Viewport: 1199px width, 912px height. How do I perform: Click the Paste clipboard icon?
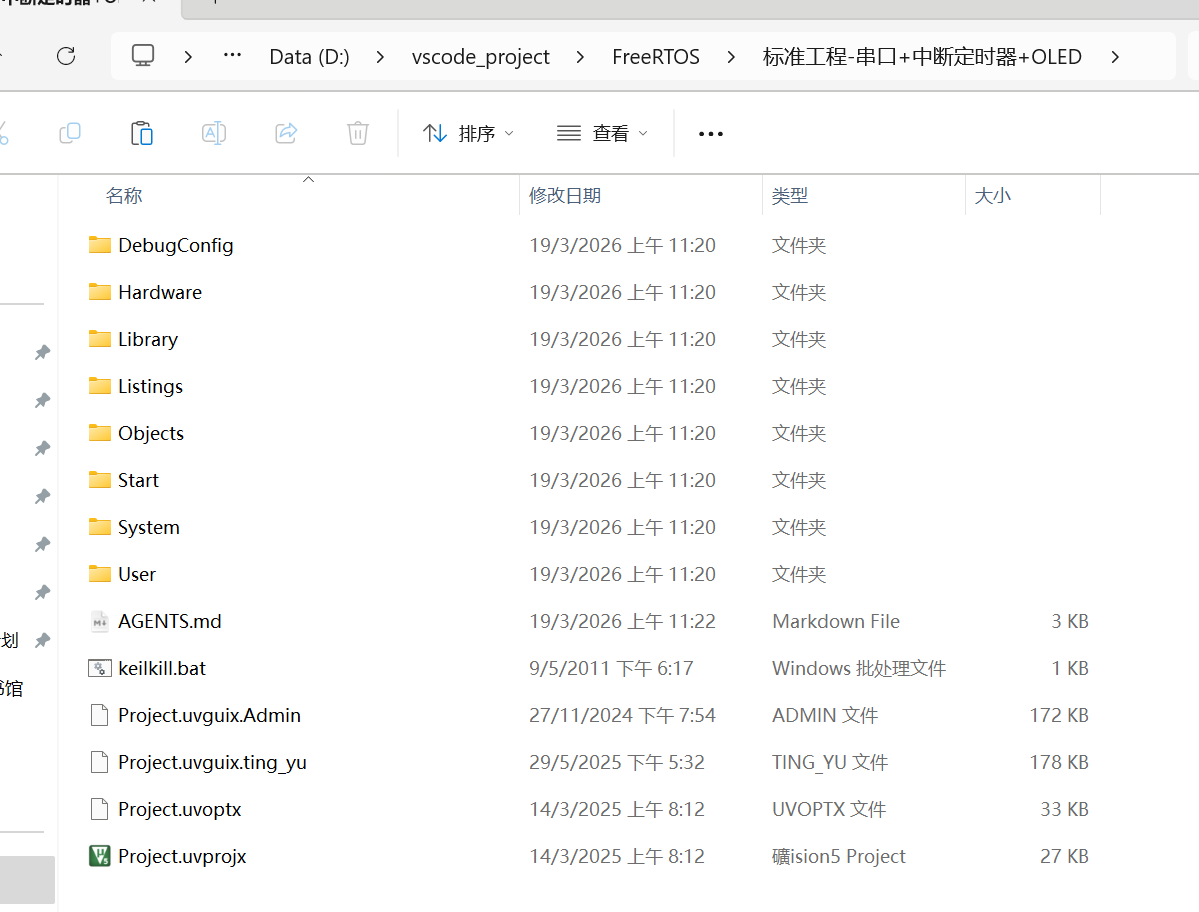click(x=142, y=133)
